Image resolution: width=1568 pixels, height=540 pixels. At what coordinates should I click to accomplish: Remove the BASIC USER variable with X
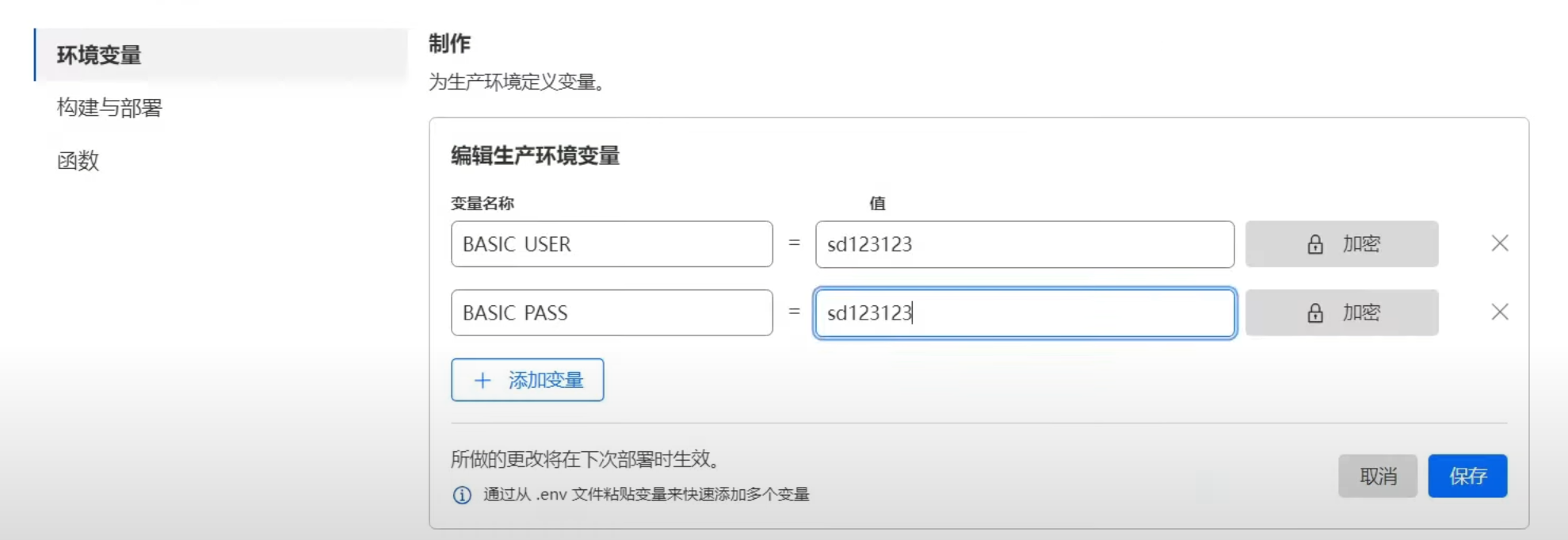tap(1500, 243)
